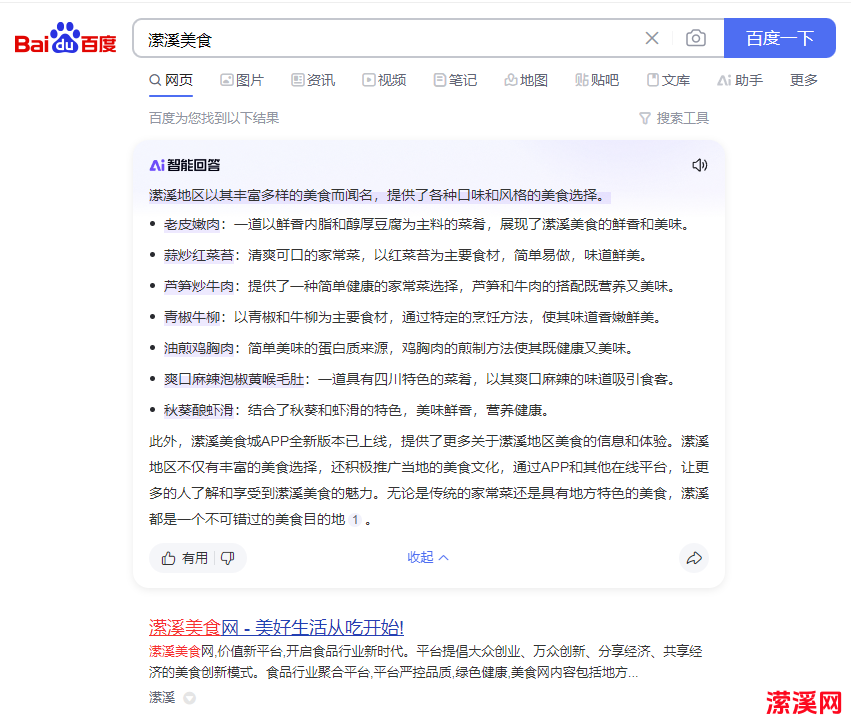Click the shield icon beside 潆溪 source

point(189,698)
